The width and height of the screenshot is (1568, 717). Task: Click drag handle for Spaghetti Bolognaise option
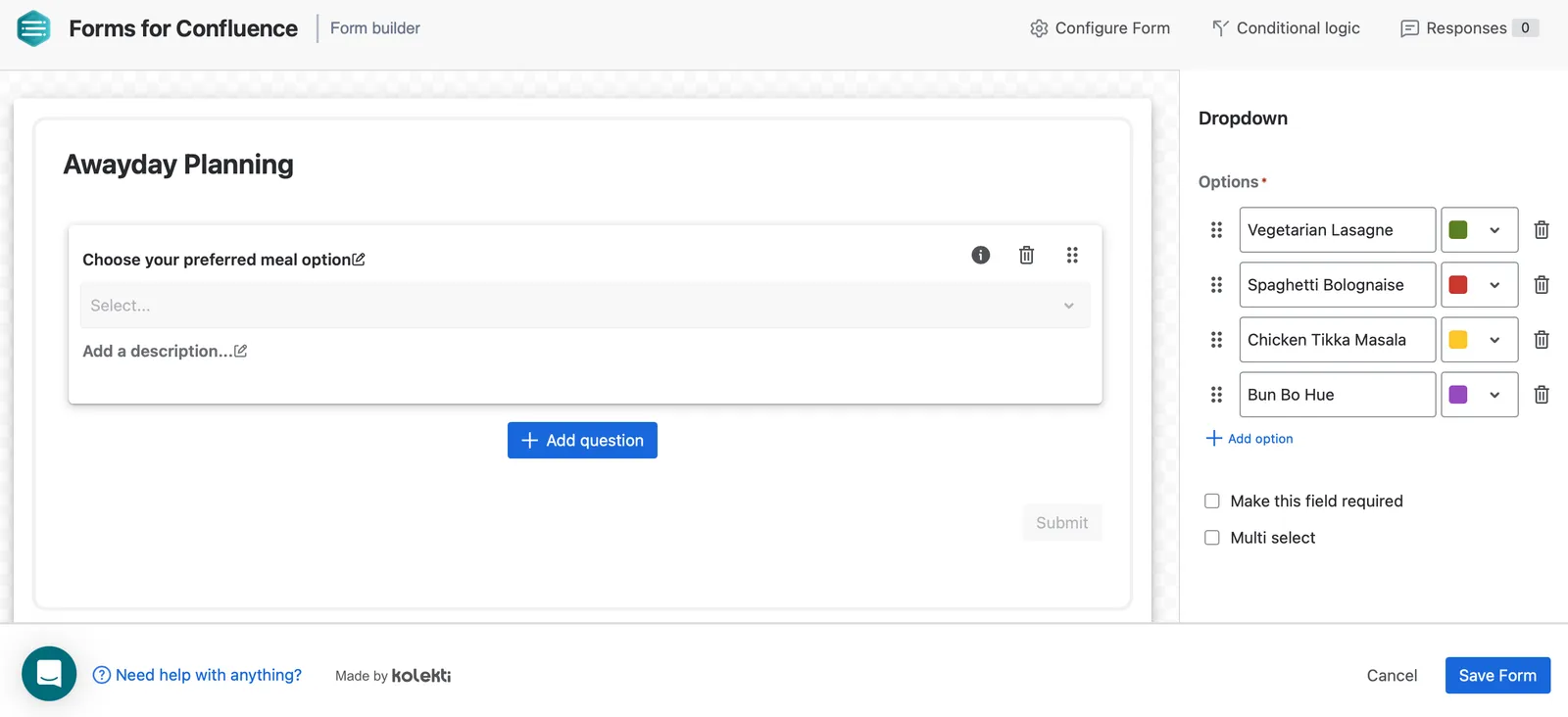coord(1216,285)
